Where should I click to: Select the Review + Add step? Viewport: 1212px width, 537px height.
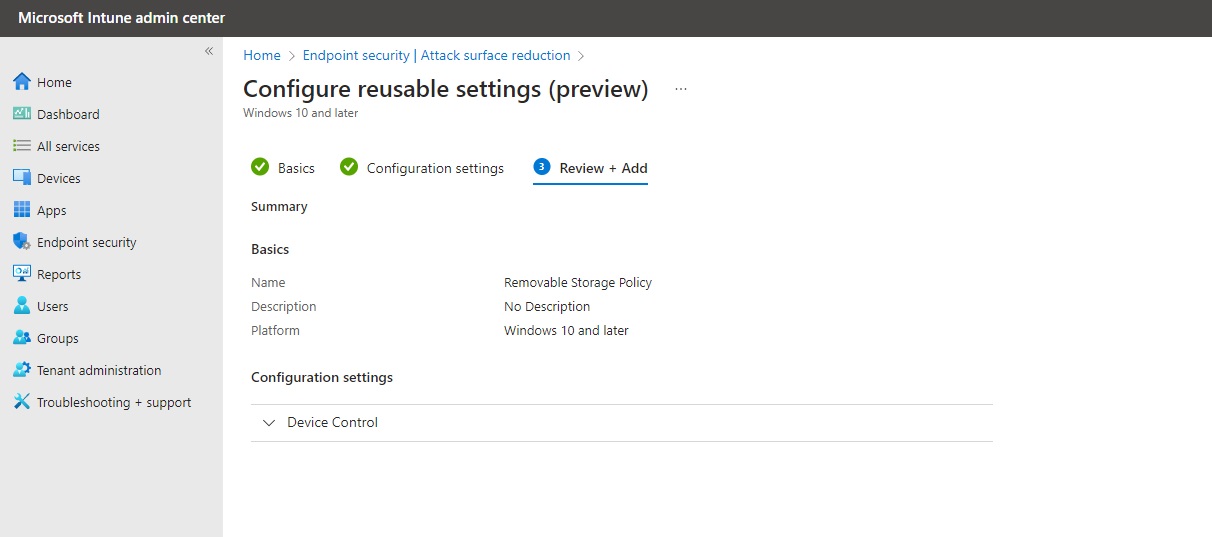(x=590, y=168)
